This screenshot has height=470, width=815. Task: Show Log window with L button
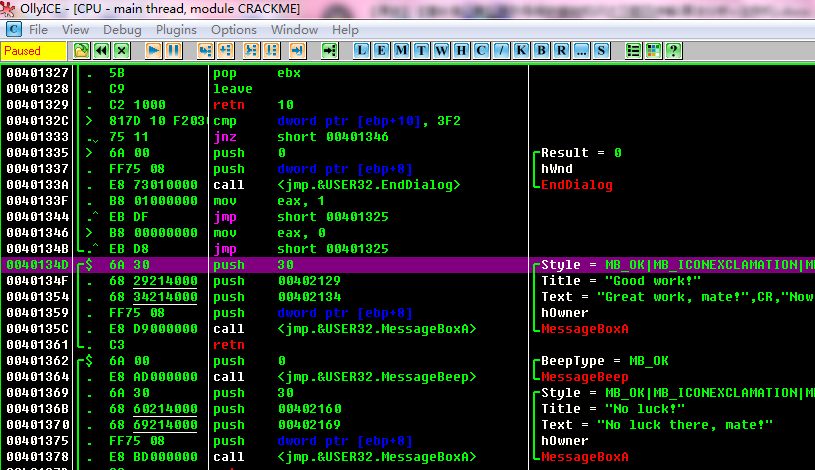[361, 50]
